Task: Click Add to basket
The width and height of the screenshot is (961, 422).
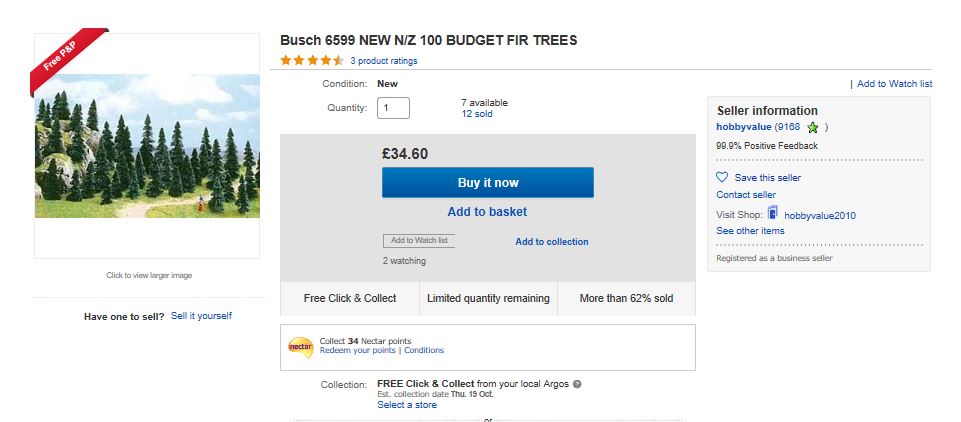Action: [487, 212]
